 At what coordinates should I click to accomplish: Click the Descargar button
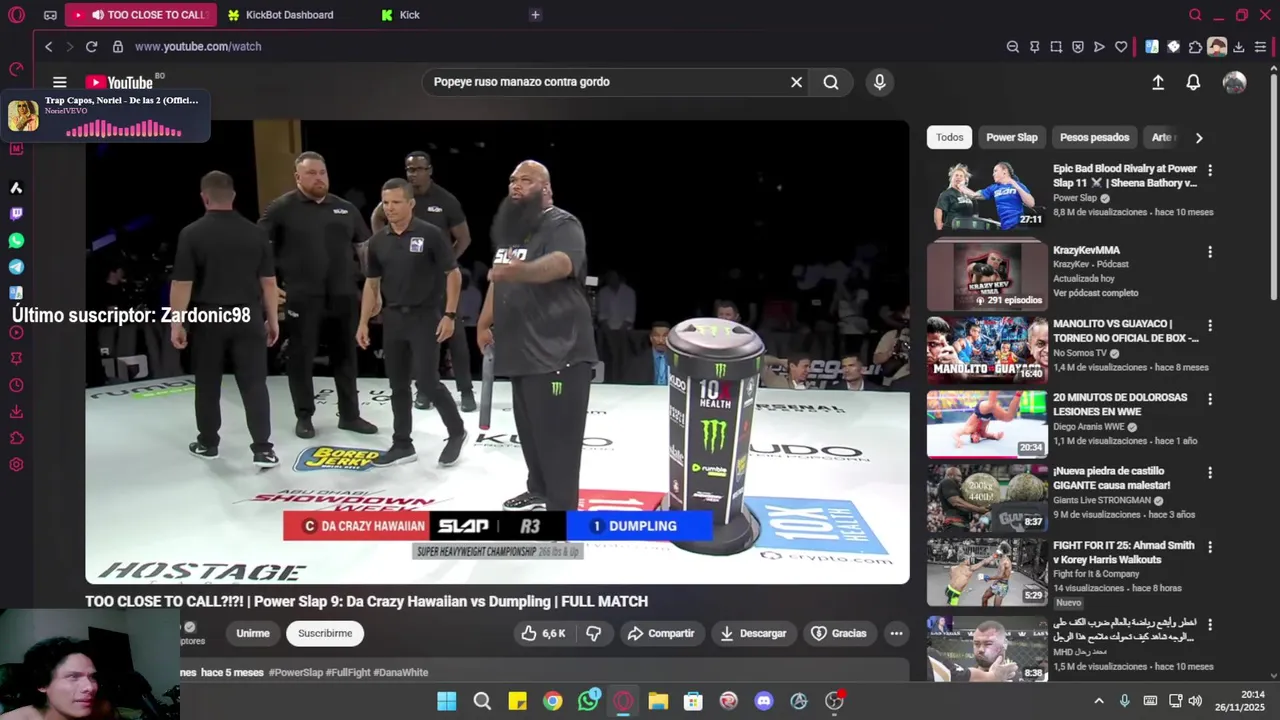coord(753,633)
